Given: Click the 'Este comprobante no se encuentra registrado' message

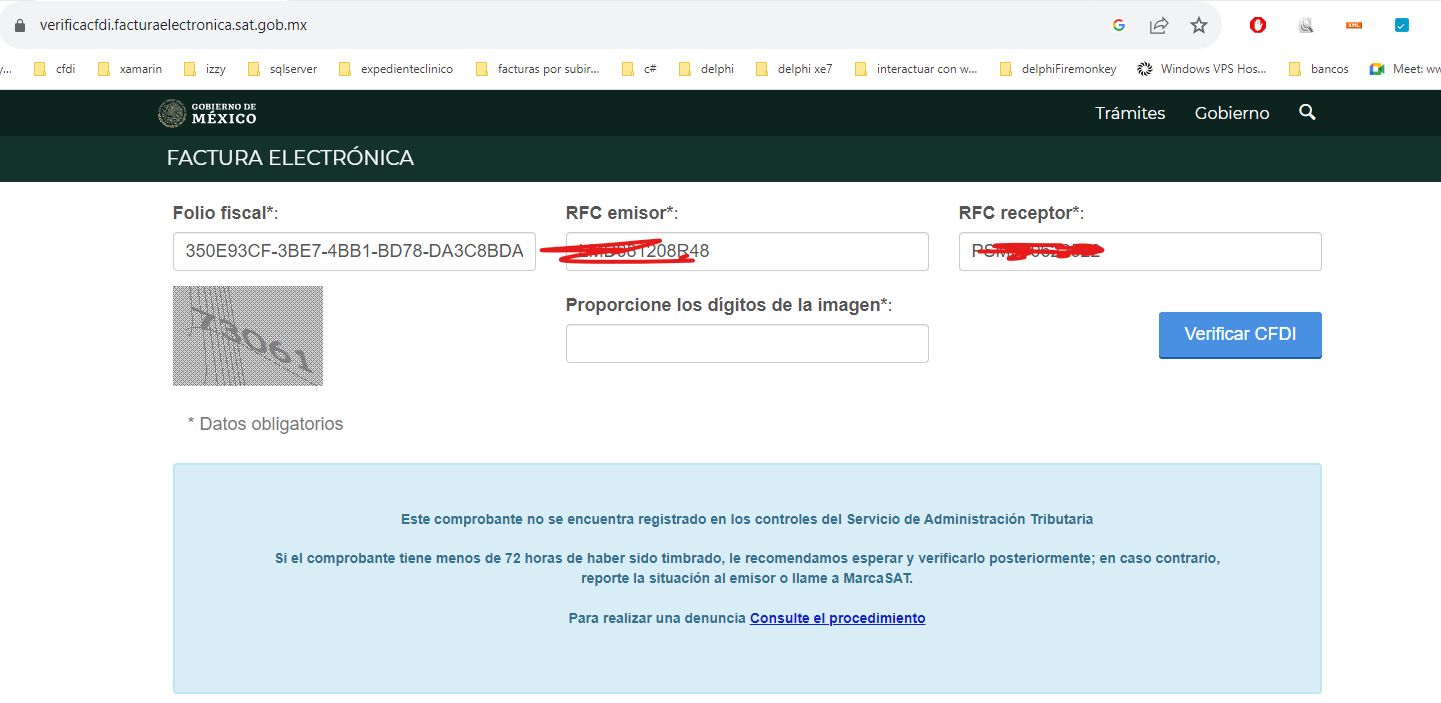Looking at the screenshot, I should coord(747,519).
